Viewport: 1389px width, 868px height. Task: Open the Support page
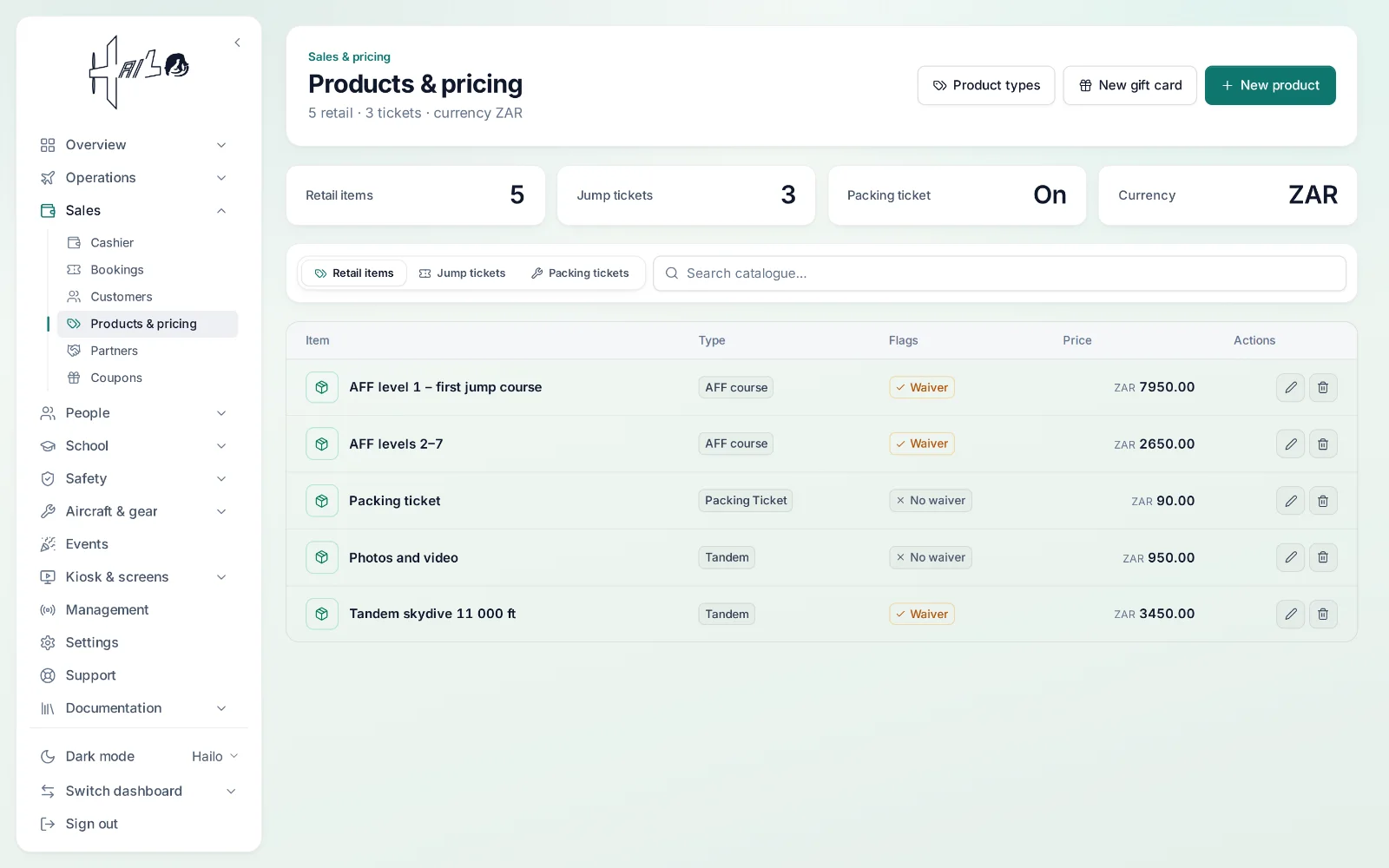point(134,675)
